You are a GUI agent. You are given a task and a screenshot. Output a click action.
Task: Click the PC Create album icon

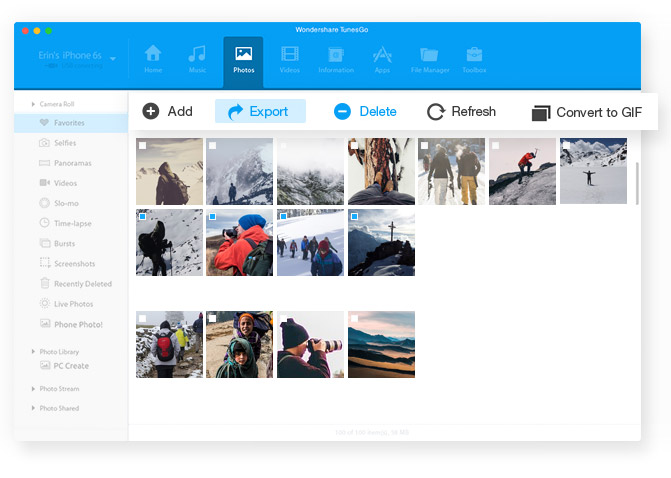(x=45, y=365)
